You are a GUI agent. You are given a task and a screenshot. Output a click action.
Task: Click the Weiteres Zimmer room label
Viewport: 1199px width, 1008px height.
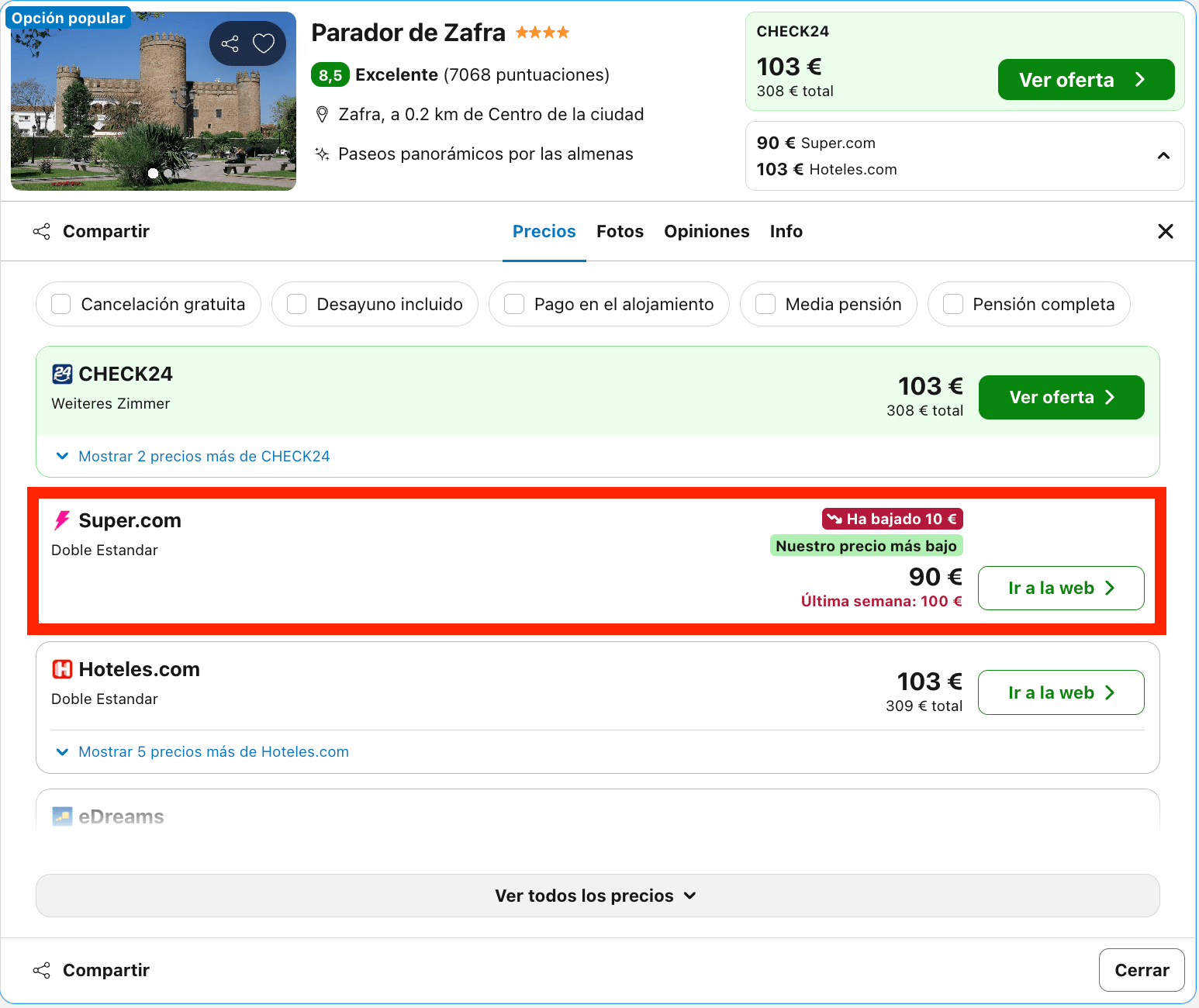[x=111, y=403]
